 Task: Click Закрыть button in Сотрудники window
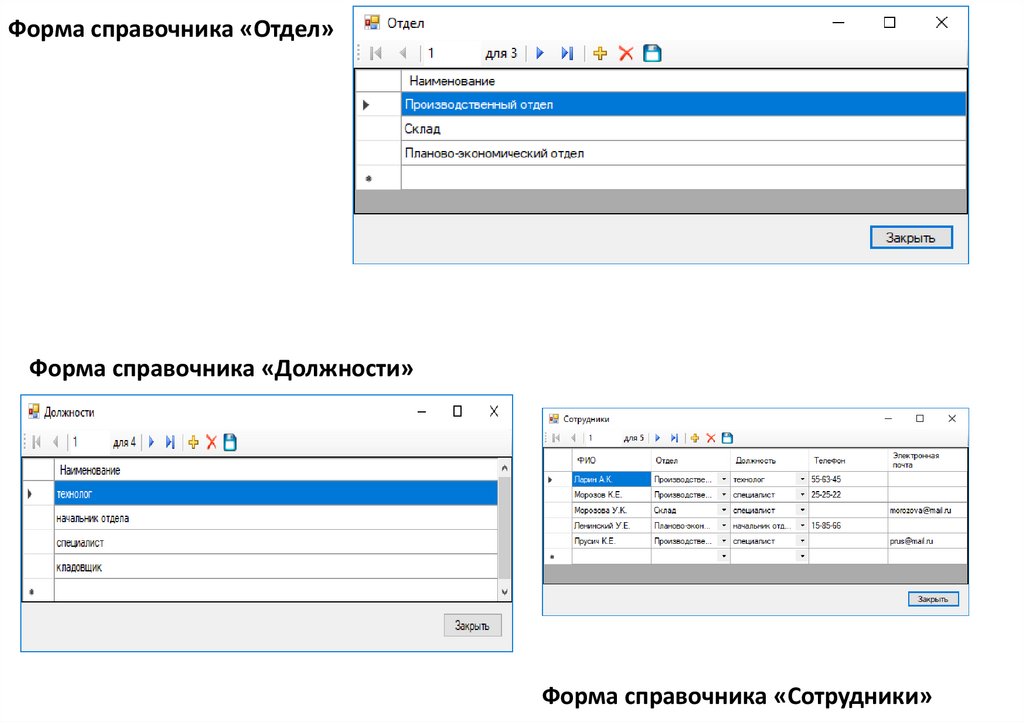click(933, 599)
